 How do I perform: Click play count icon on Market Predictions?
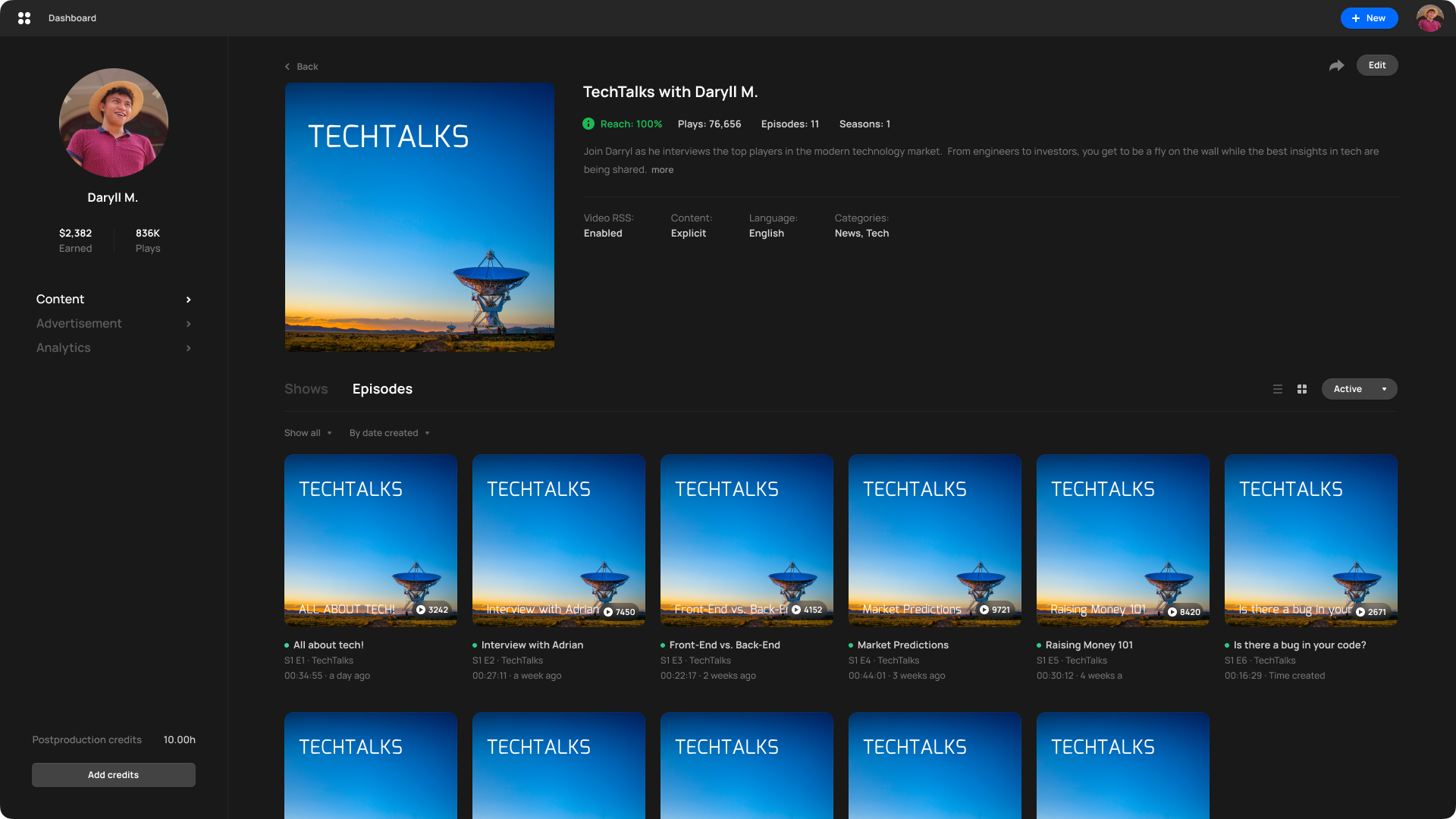pos(984,610)
